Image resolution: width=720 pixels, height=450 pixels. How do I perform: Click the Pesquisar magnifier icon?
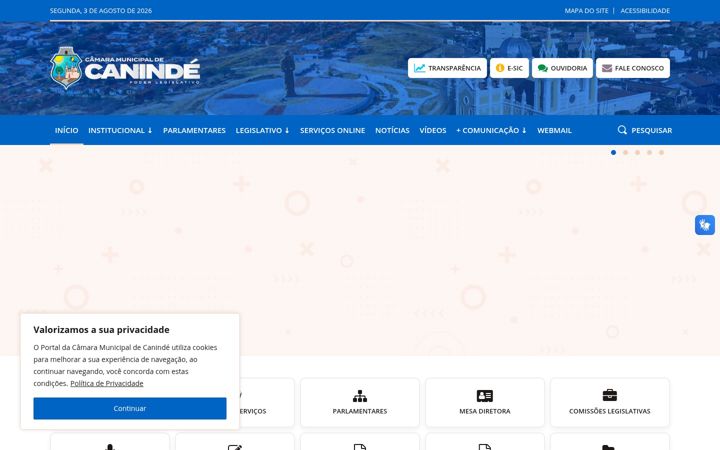(622, 130)
